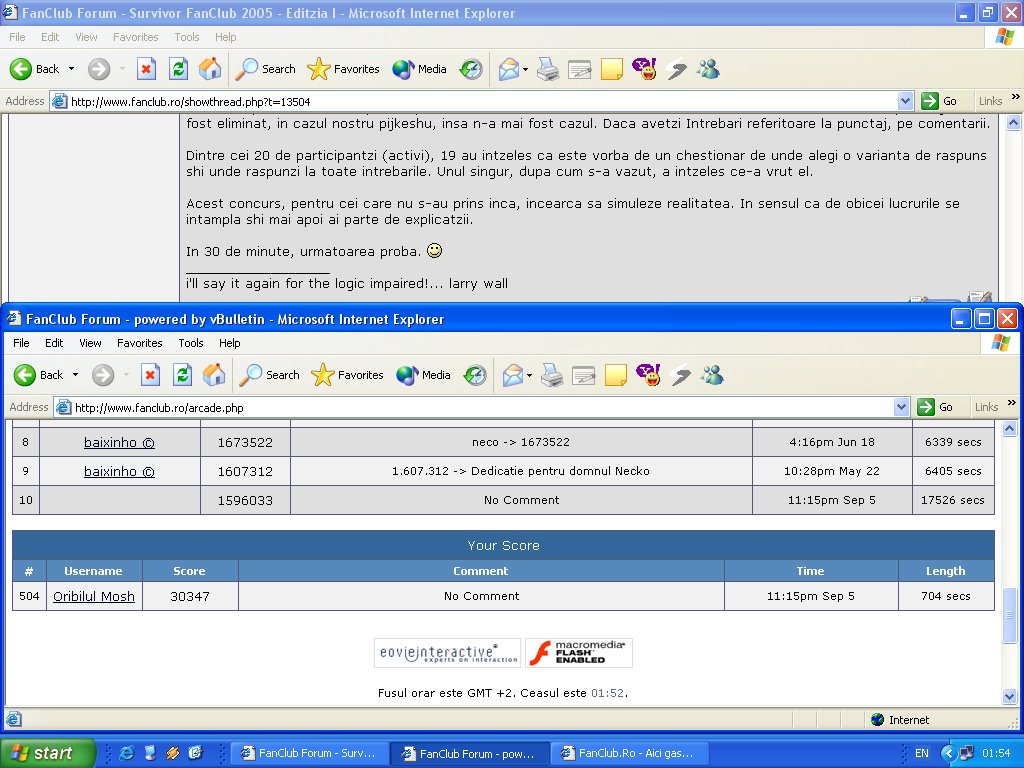Expand Back history dropdown in Survivor window
The image size is (1024, 768).
pos(71,69)
